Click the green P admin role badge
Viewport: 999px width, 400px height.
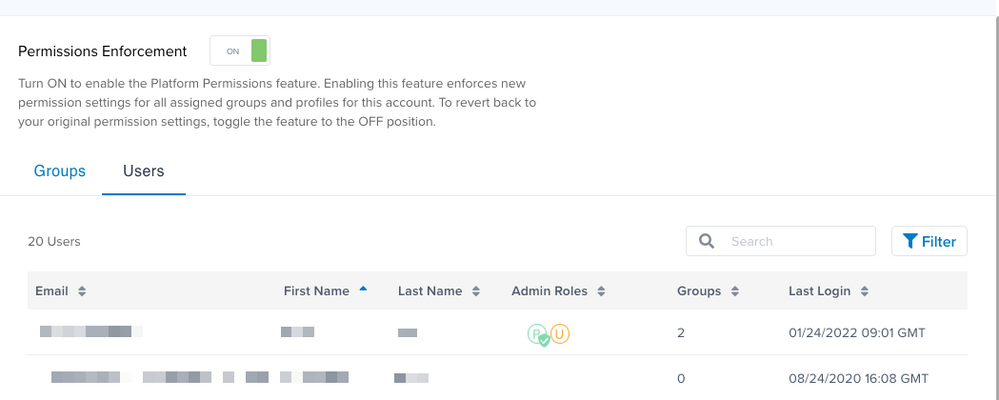537,333
